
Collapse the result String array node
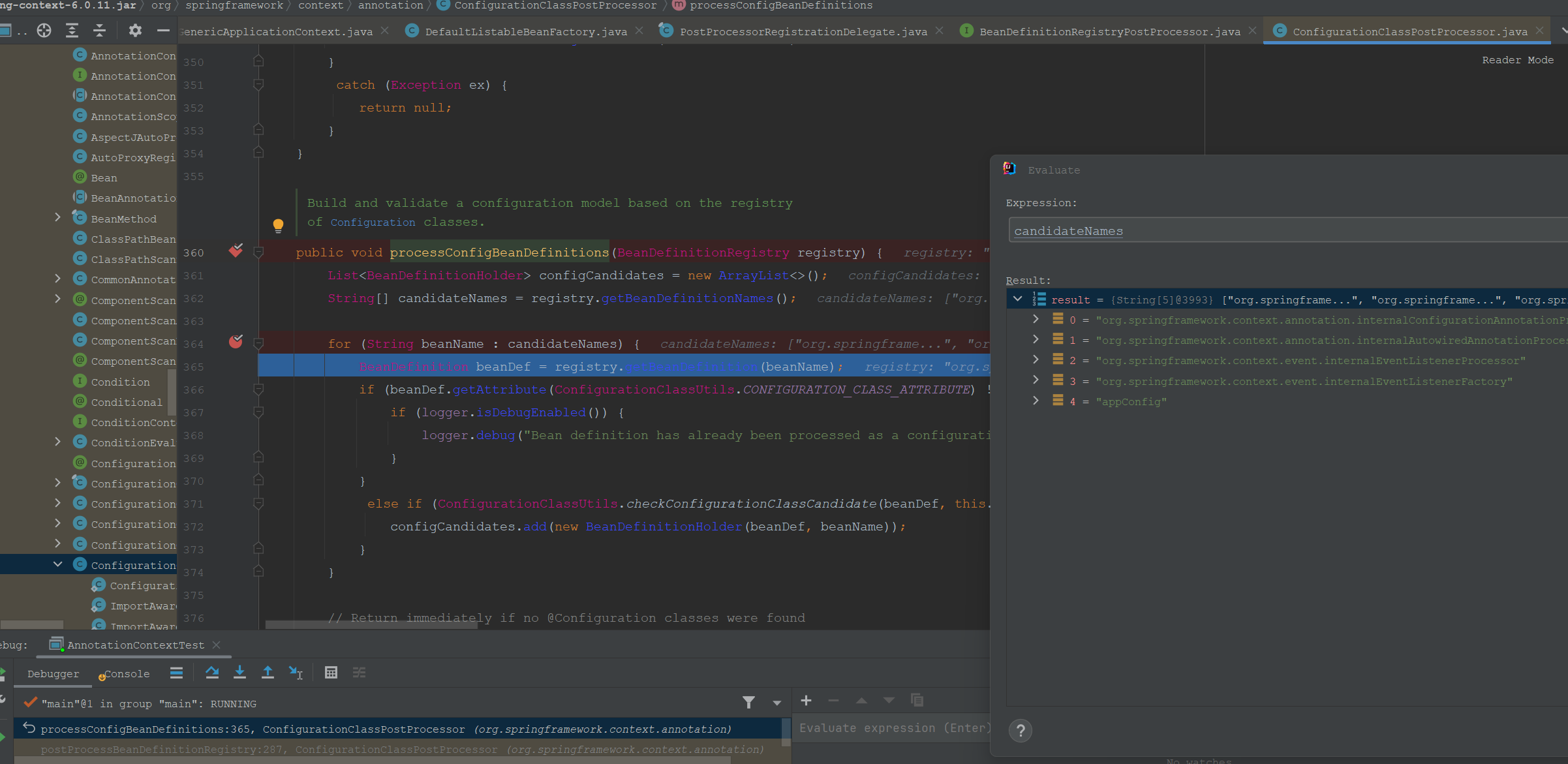pos(1017,299)
